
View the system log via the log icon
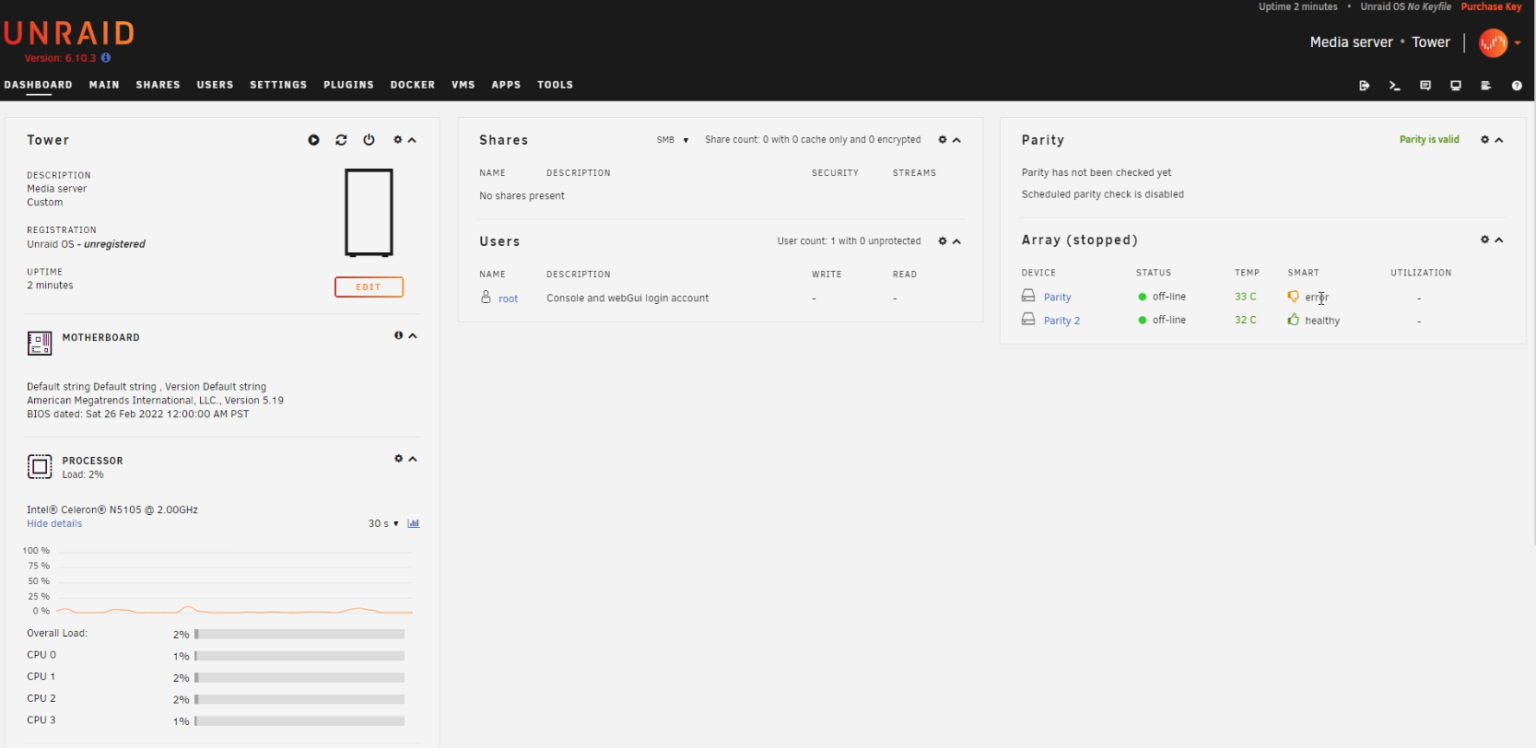[x=1486, y=86]
